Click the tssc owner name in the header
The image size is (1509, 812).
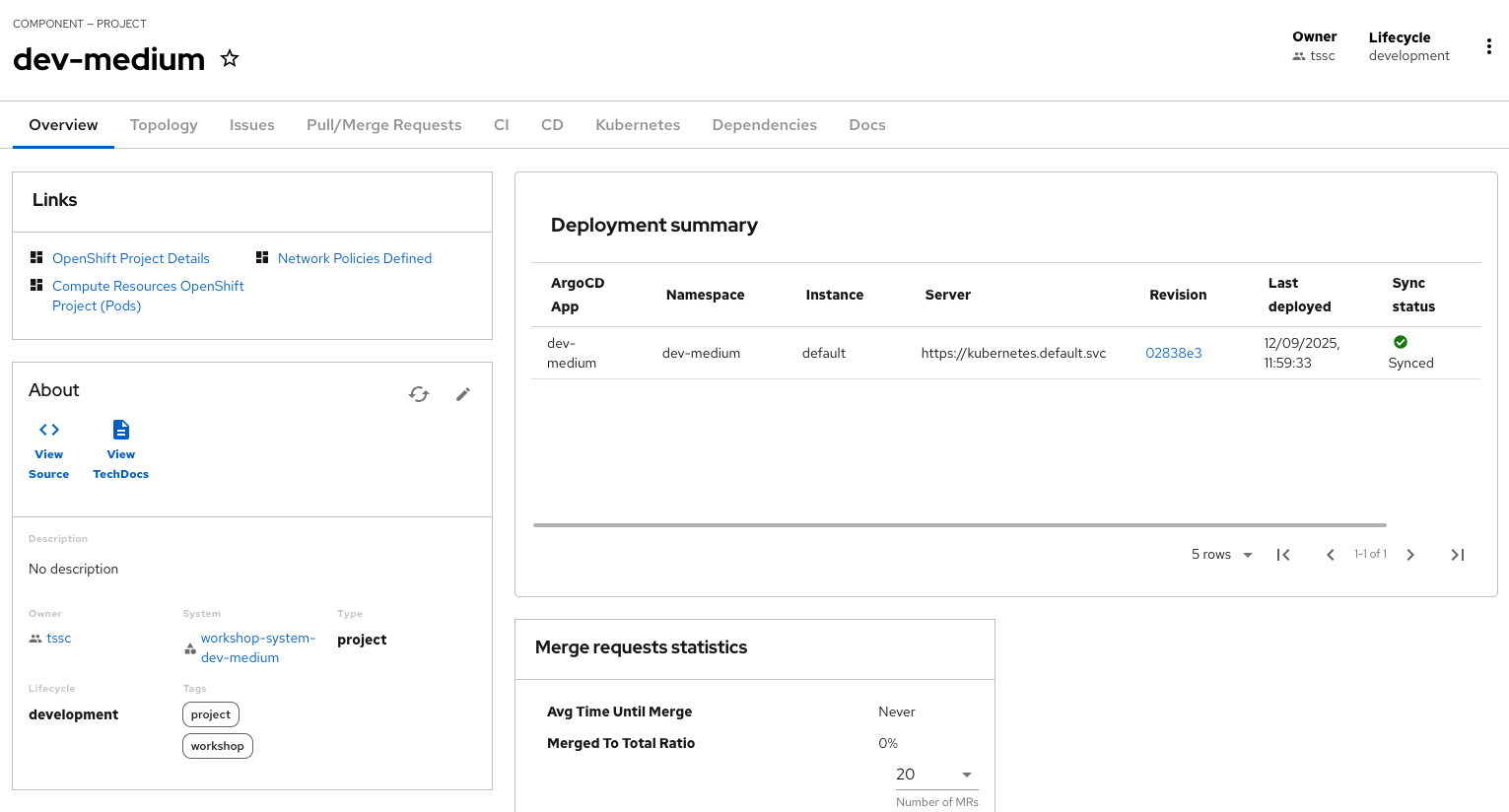(x=1323, y=56)
